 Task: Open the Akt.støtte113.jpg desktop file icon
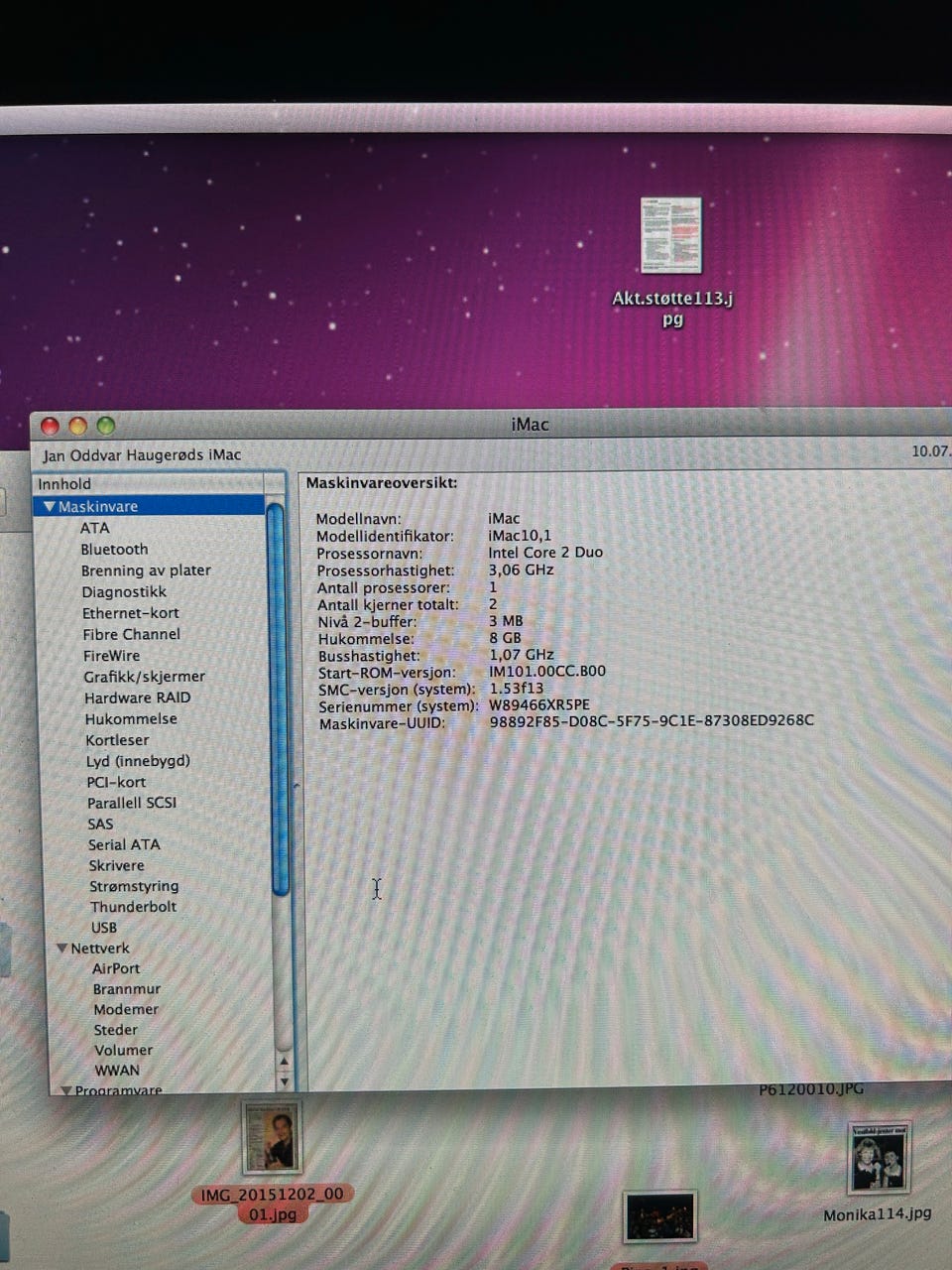pos(671,234)
